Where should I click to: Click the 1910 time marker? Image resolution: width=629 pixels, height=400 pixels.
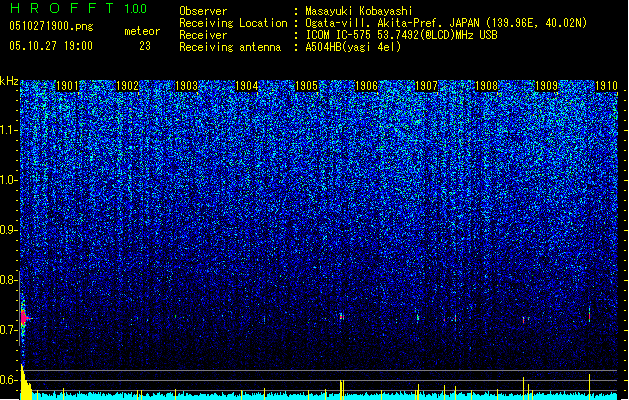606,86
